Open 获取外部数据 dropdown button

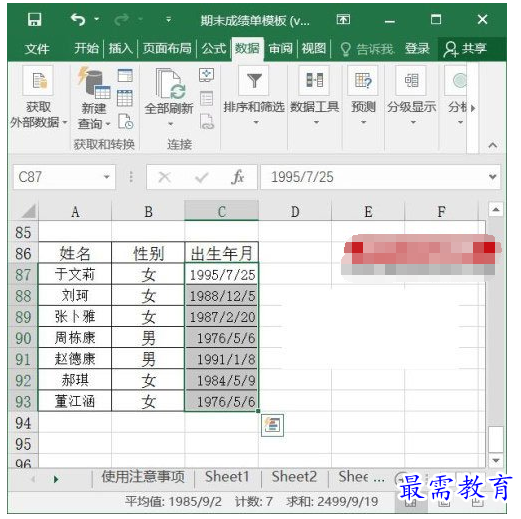click(38, 98)
